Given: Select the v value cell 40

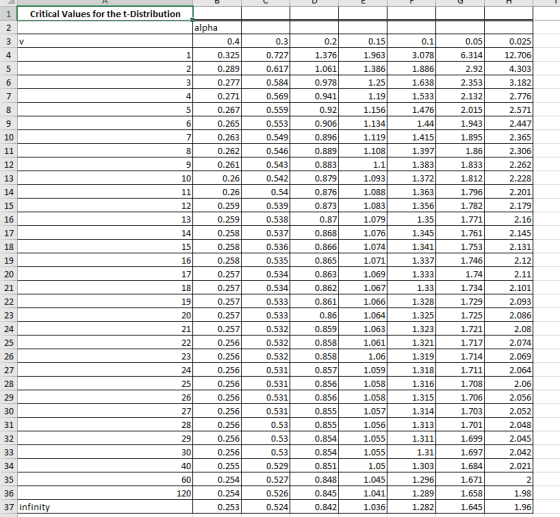Looking at the screenshot, I should [x=105, y=466].
